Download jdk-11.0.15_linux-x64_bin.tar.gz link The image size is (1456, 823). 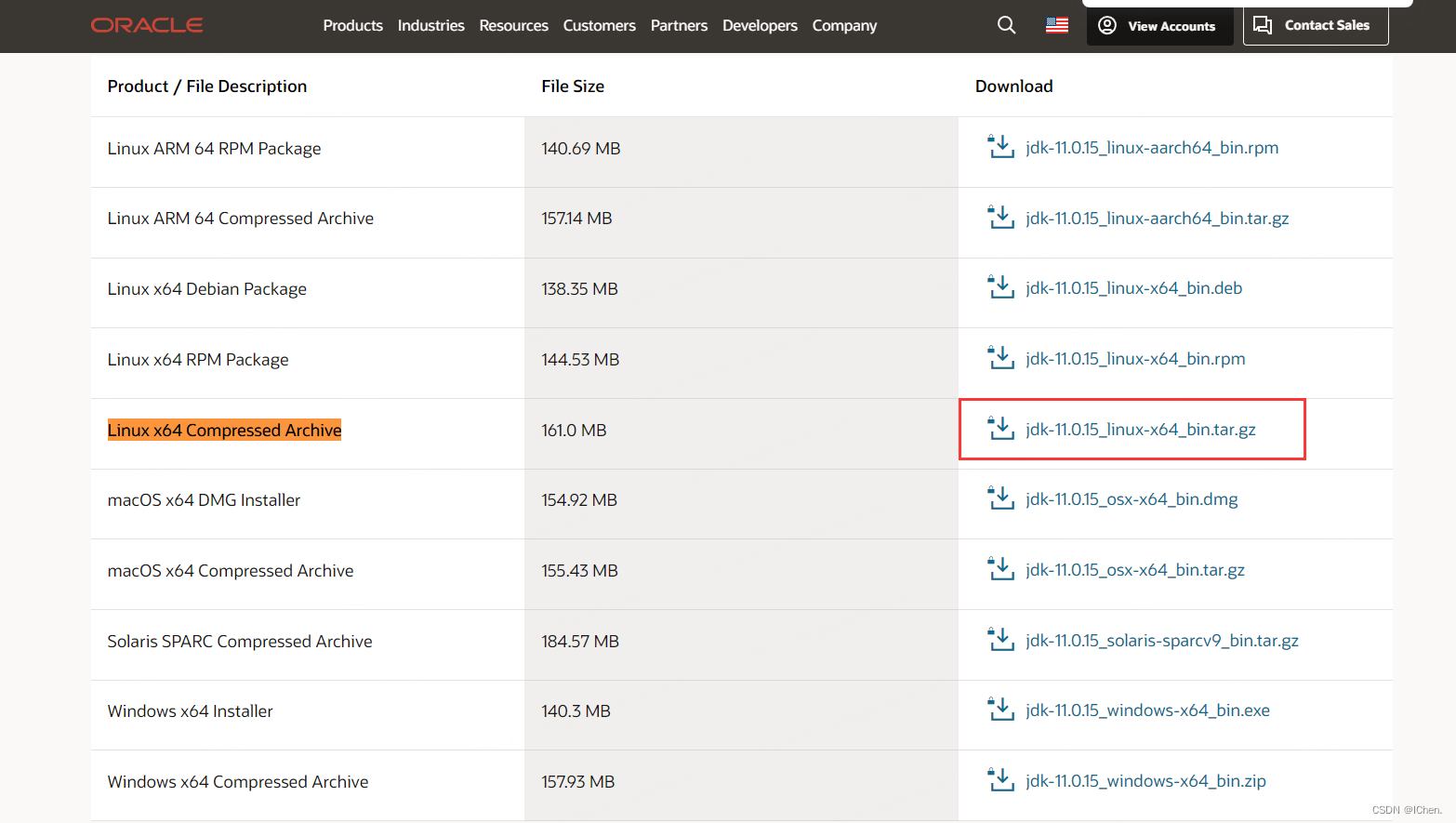coord(1141,430)
